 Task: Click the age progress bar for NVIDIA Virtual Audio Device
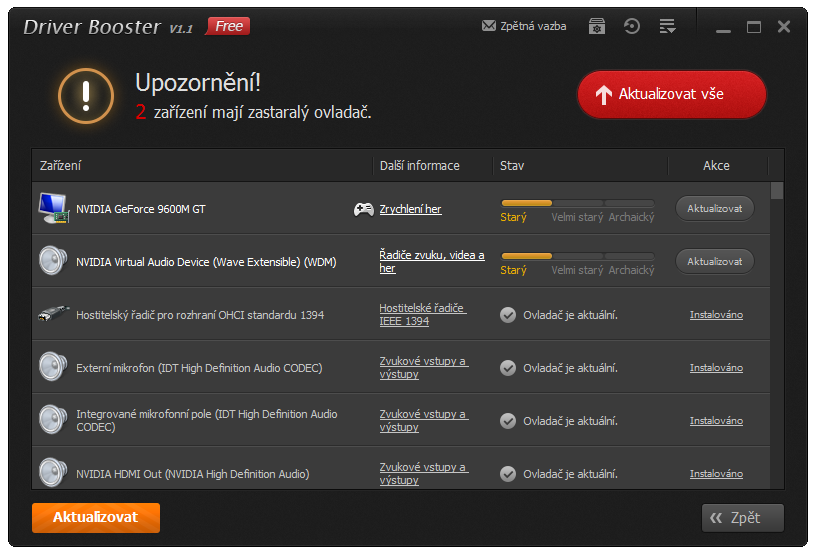point(577,256)
